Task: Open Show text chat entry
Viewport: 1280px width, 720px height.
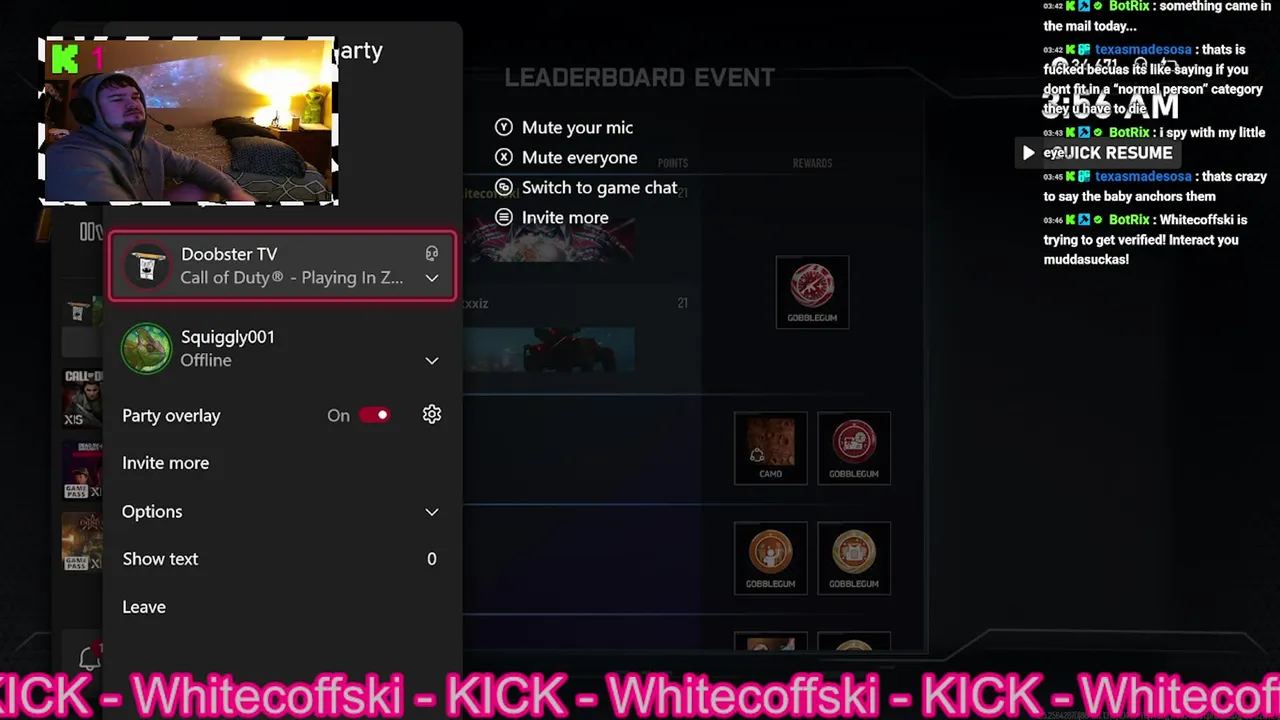Action: 281,559
